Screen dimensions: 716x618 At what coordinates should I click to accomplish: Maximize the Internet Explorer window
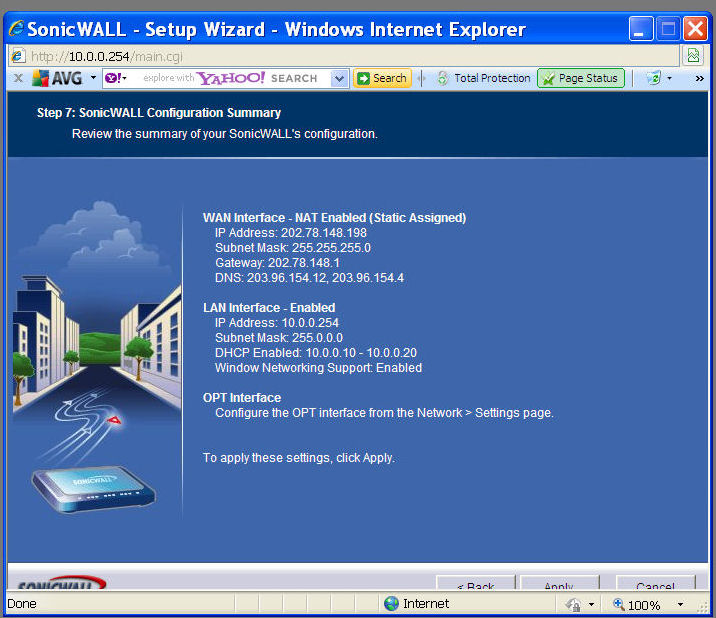pyautogui.click(x=669, y=29)
